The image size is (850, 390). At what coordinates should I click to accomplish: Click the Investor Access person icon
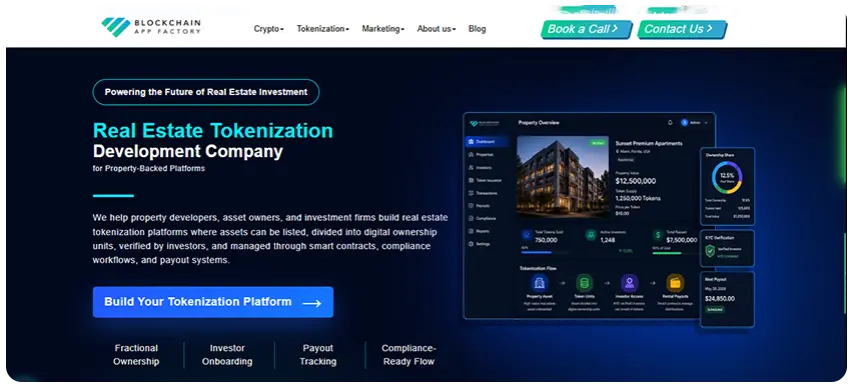(629, 283)
